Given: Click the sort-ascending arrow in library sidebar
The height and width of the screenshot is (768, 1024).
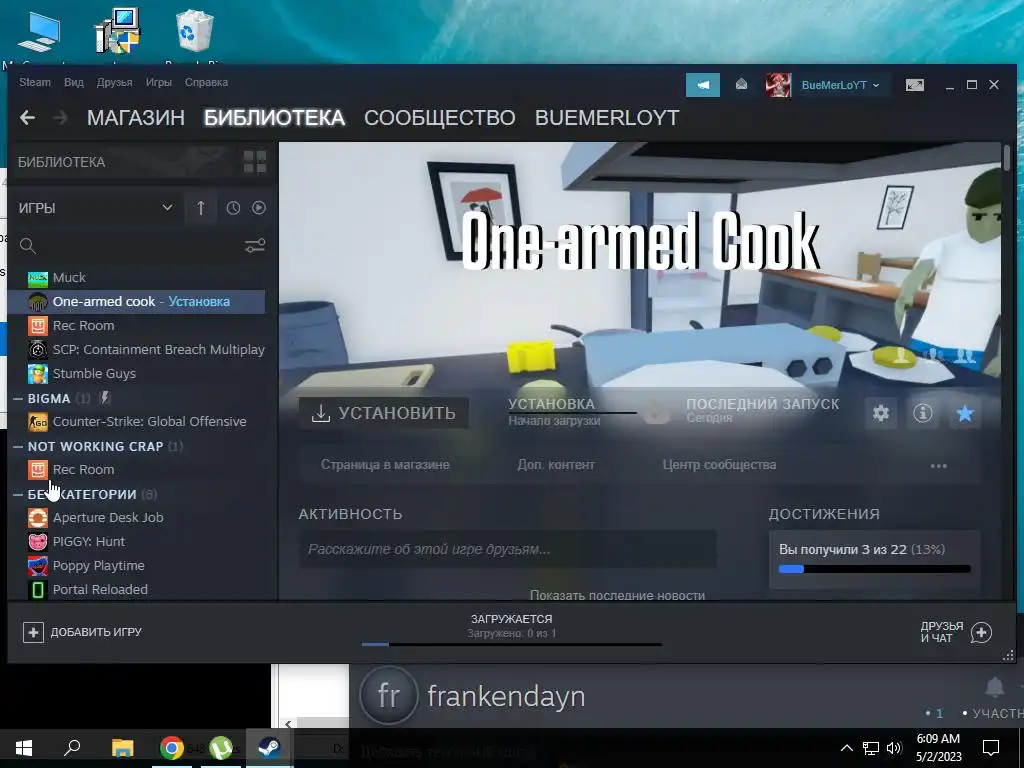Looking at the screenshot, I should tap(200, 208).
